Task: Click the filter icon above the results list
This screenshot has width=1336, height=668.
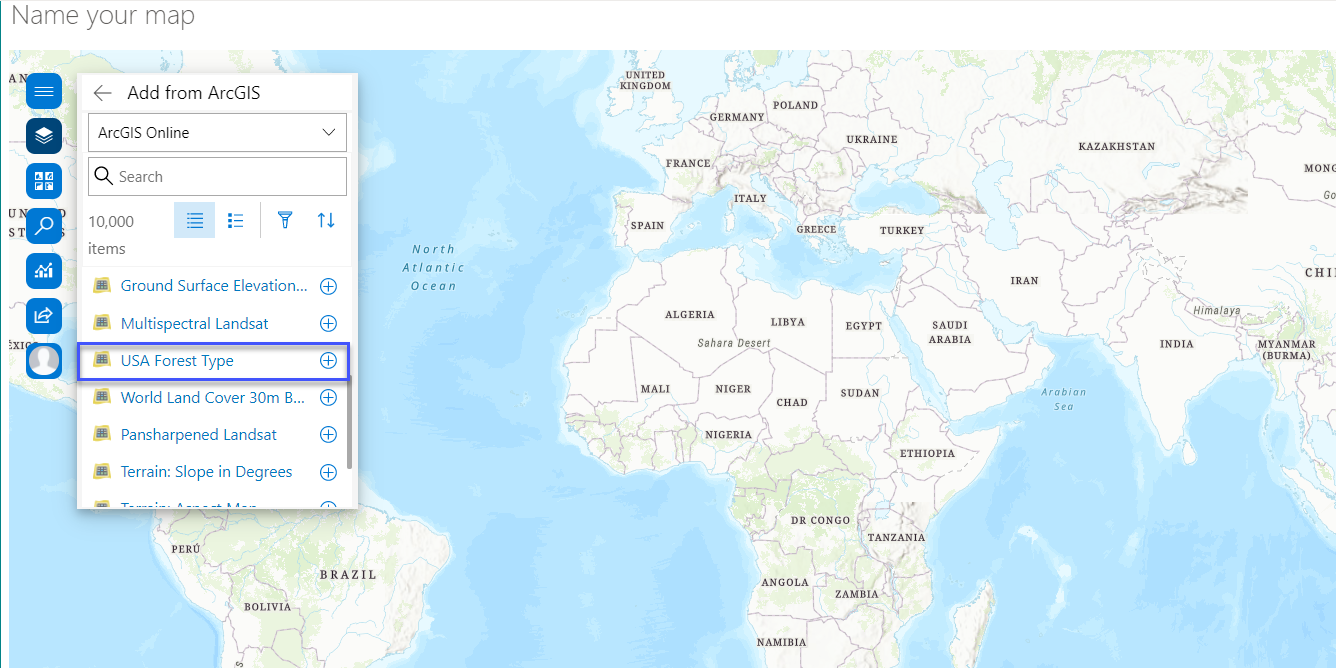Action: click(x=285, y=220)
